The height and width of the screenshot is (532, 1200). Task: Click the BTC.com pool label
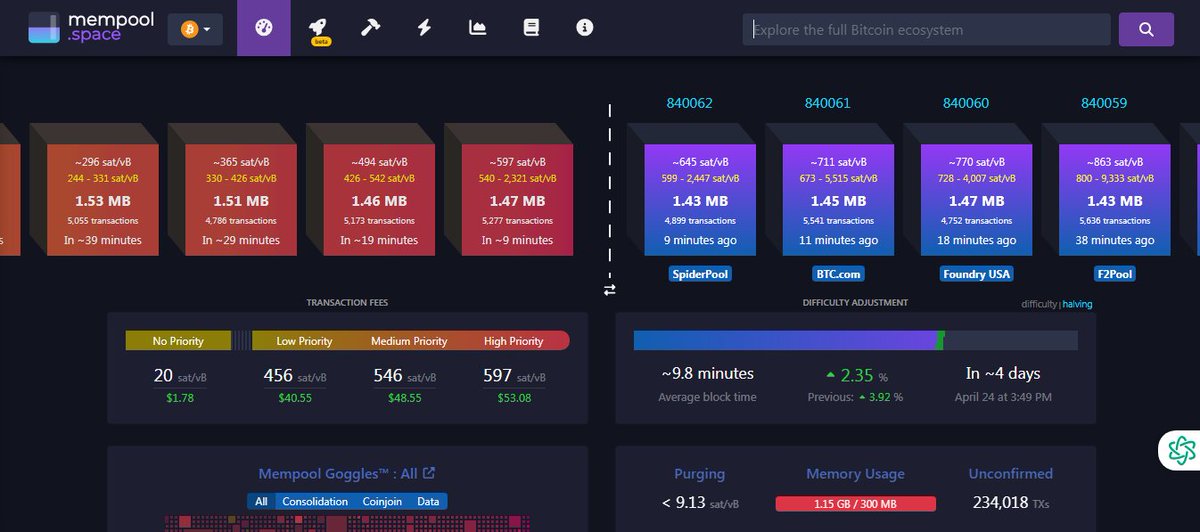(x=838, y=273)
